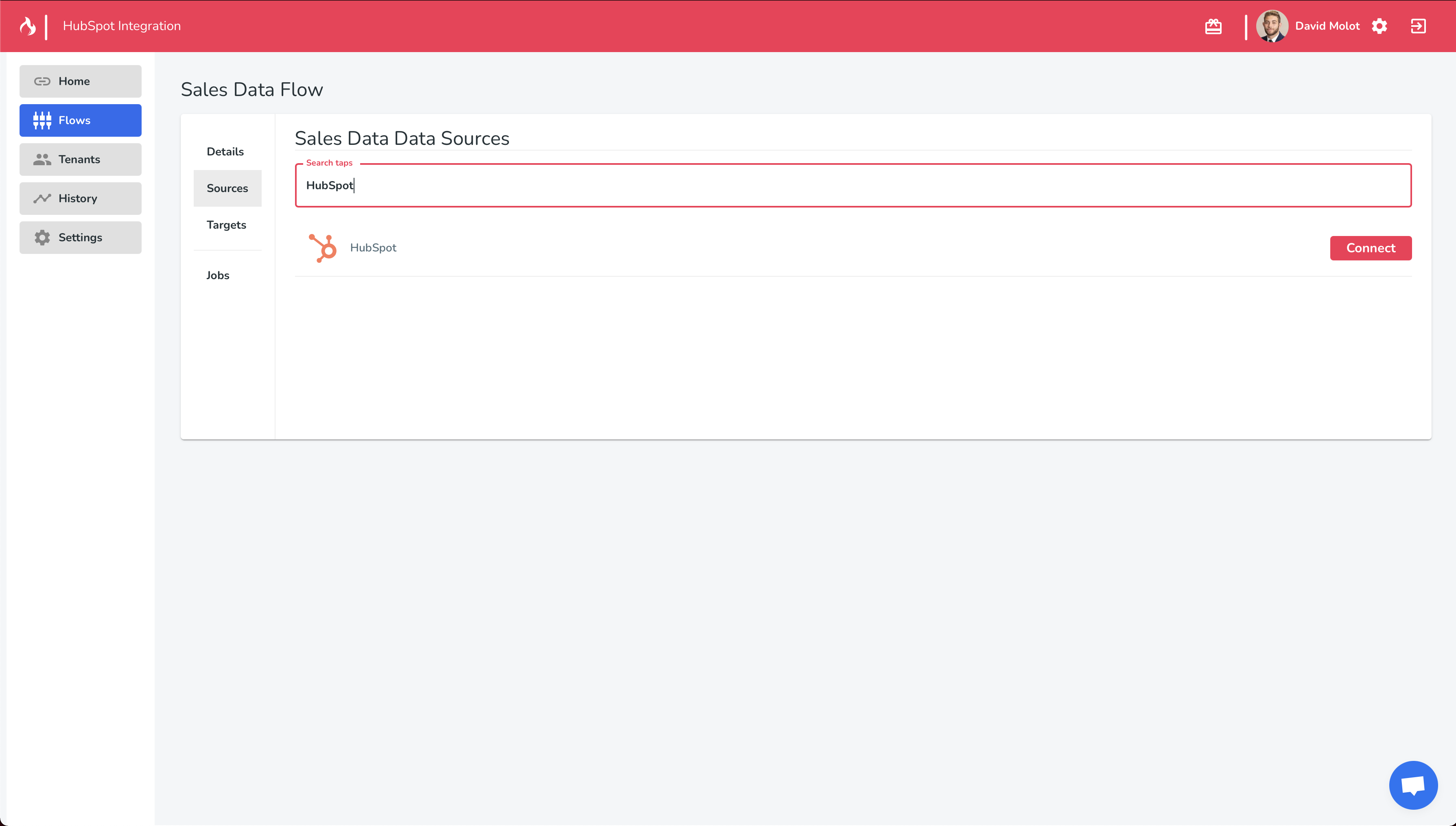Click the HubSpot source name
The image size is (1456, 826).
click(373, 248)
